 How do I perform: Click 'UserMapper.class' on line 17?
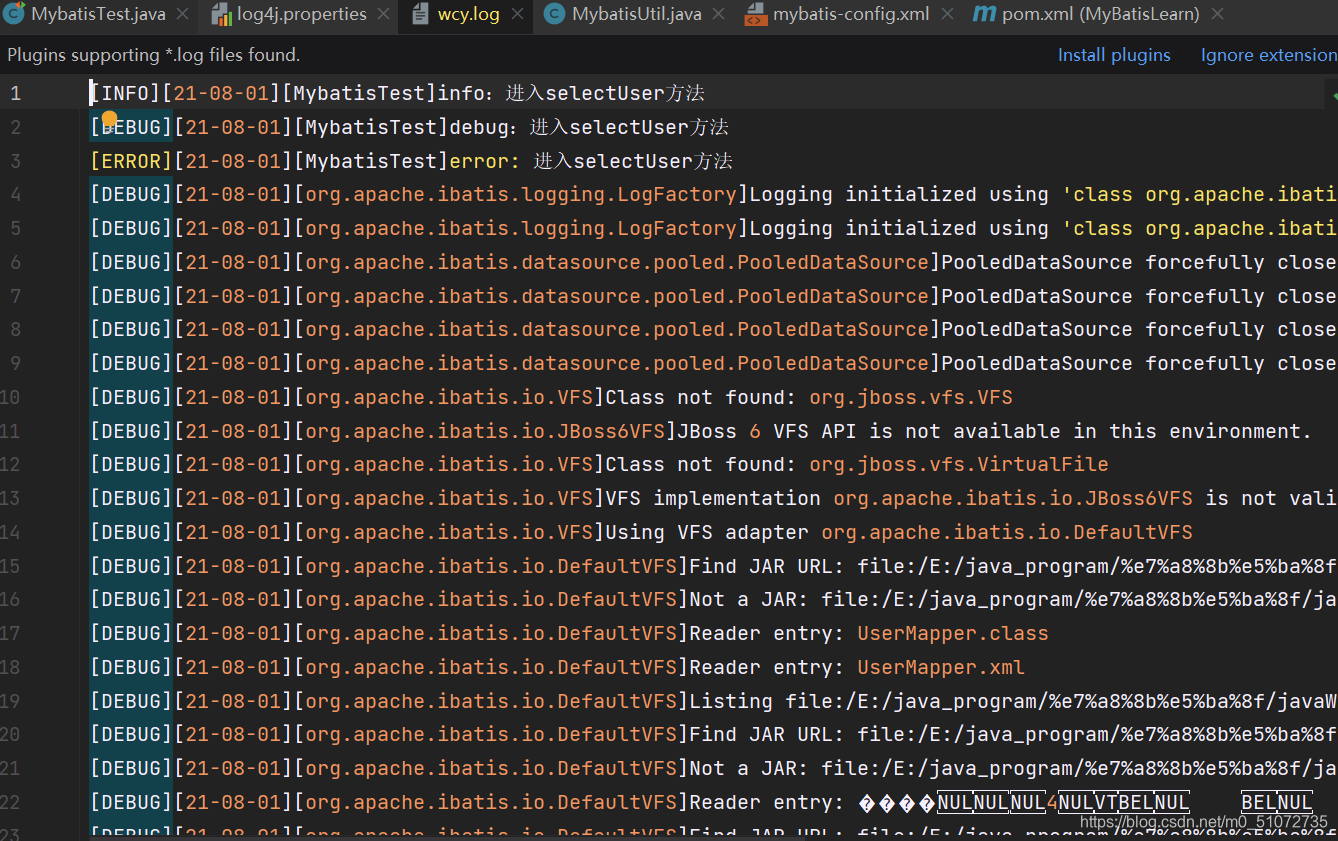953,633
